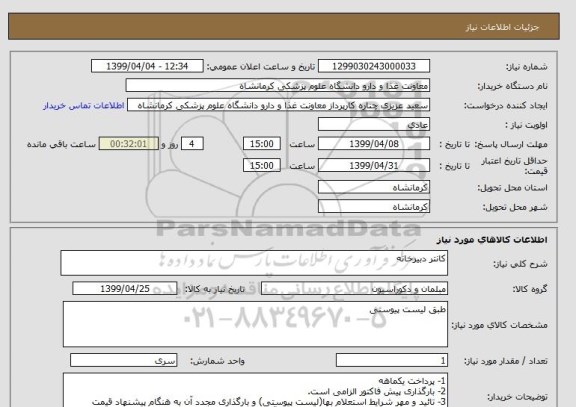Select the public announcement date field 1399/04/04 - 12:34

(x=147, y=66)
